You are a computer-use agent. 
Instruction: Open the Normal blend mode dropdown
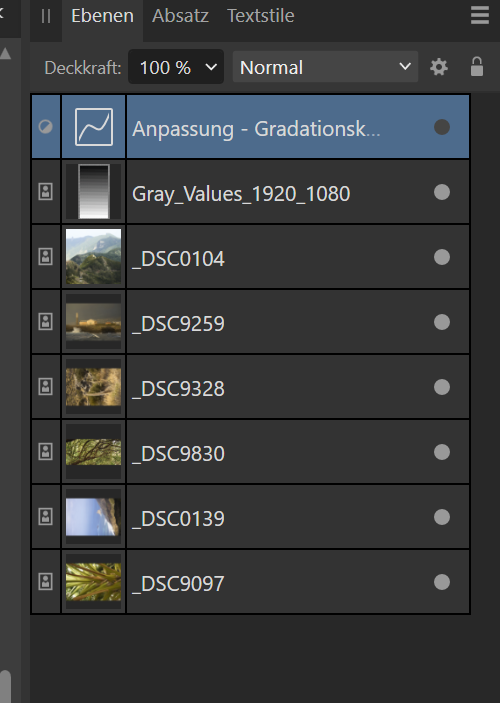point(325,67)
